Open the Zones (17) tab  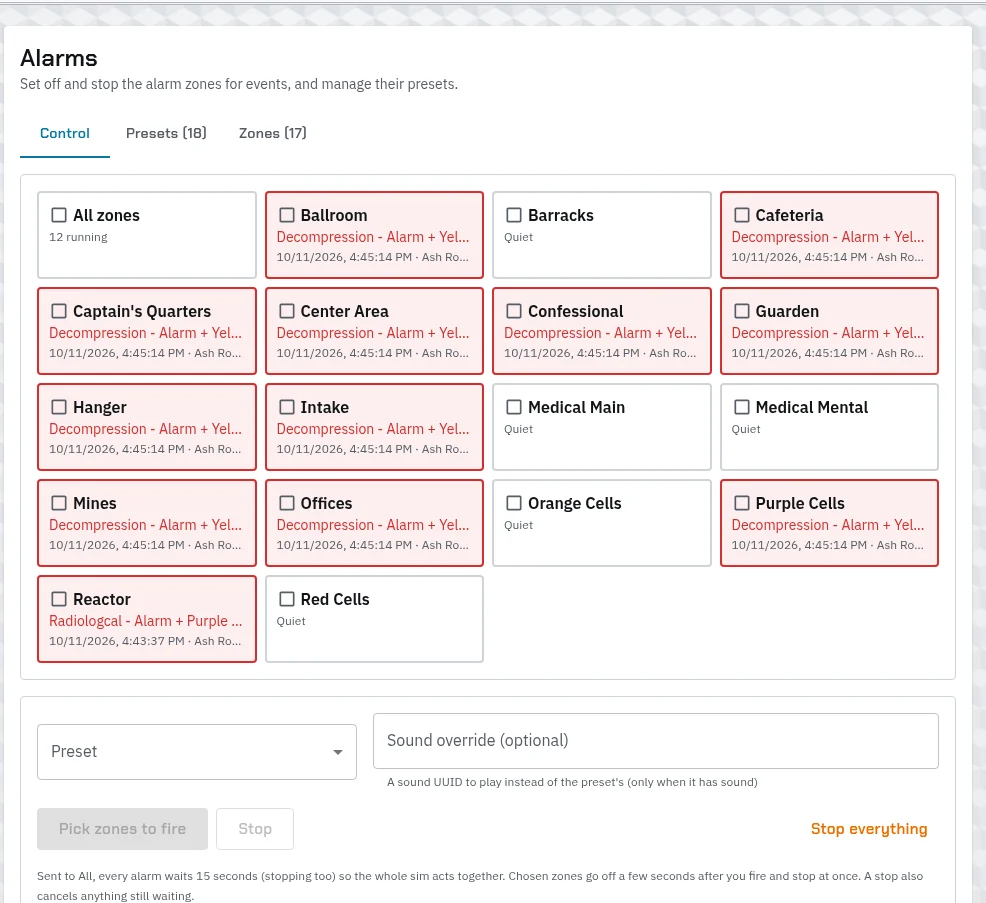(x=273, y=133)
